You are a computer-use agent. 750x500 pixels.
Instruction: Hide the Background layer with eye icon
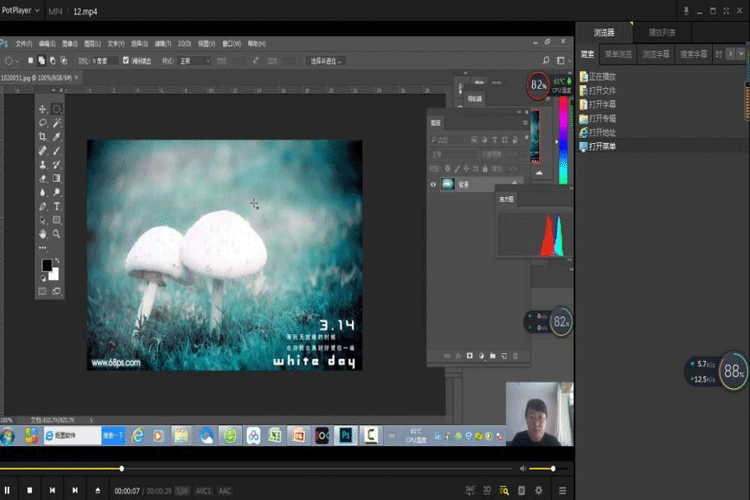(x=433, y=184)
